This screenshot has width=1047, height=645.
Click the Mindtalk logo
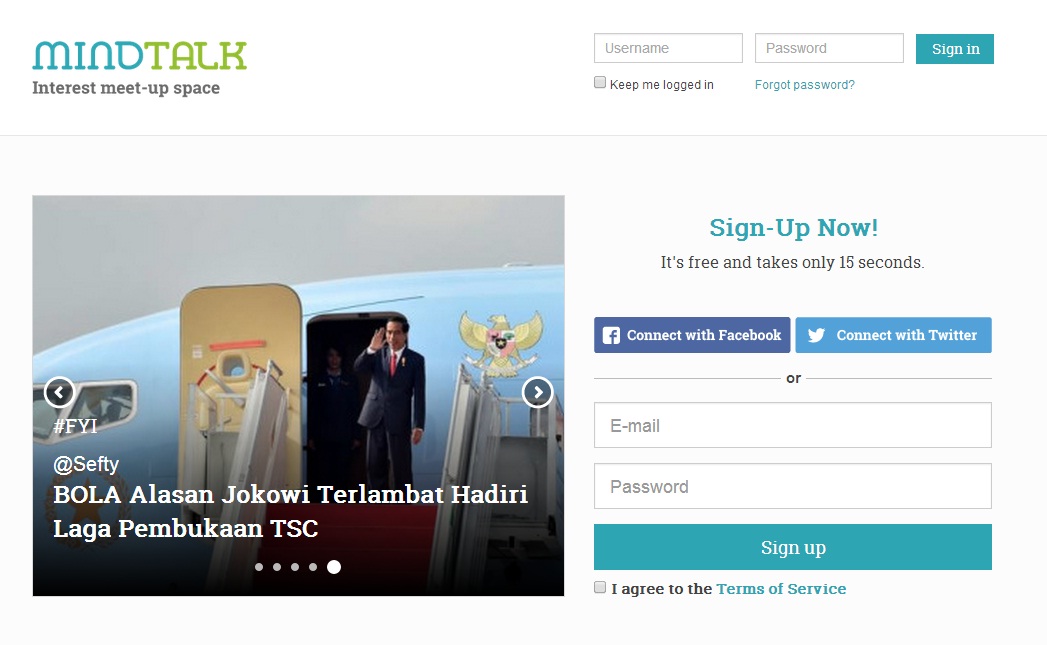140,56
